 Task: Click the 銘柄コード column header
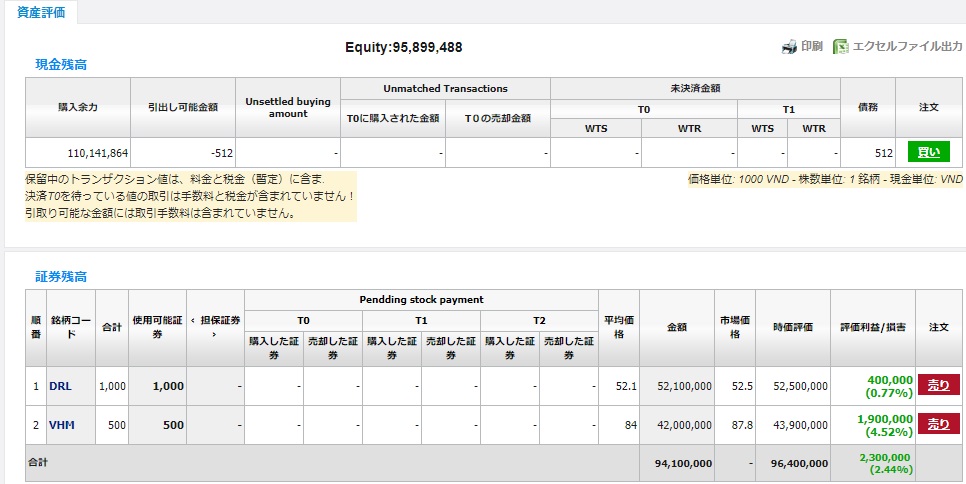pos(71,327)
